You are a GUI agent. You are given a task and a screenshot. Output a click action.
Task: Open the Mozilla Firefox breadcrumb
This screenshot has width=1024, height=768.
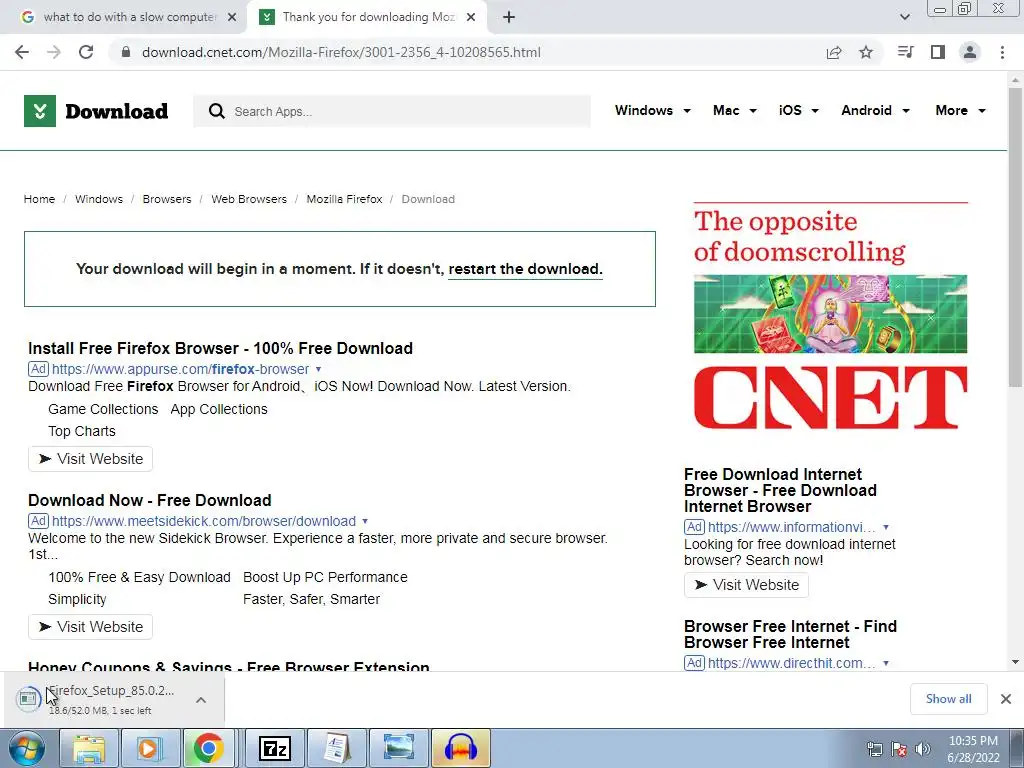click(x=344, y=199)
